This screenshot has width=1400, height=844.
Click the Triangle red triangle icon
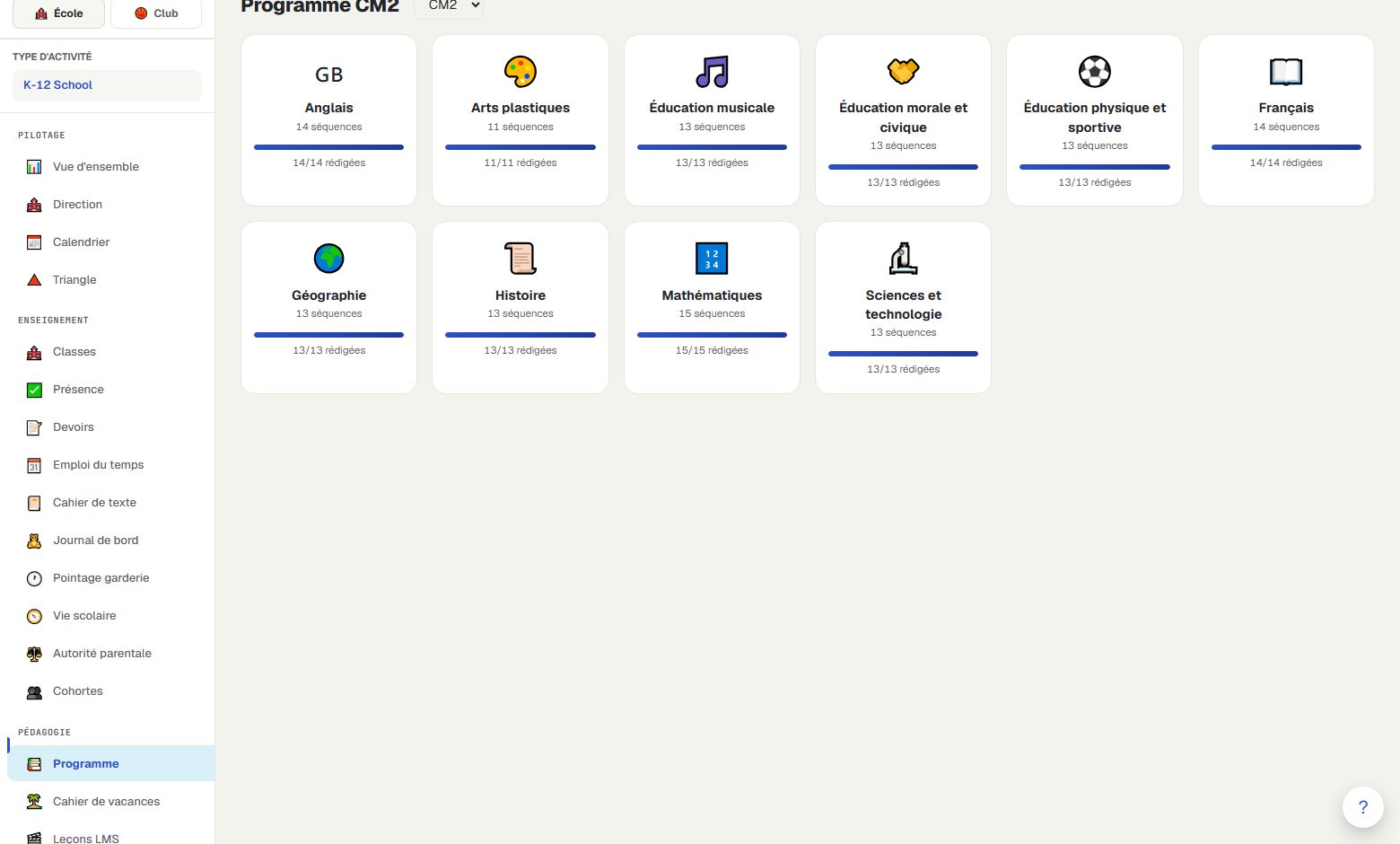(x=34, y=280)
